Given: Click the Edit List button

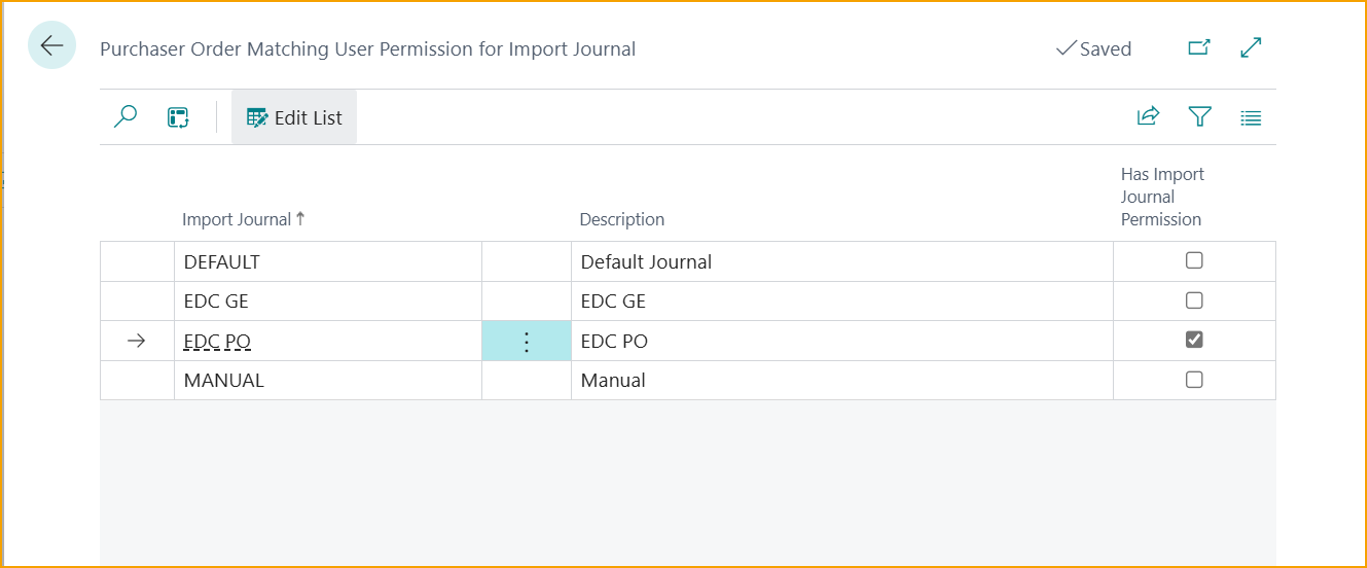Looking at the screenshot, I should [x=294, y=117].
